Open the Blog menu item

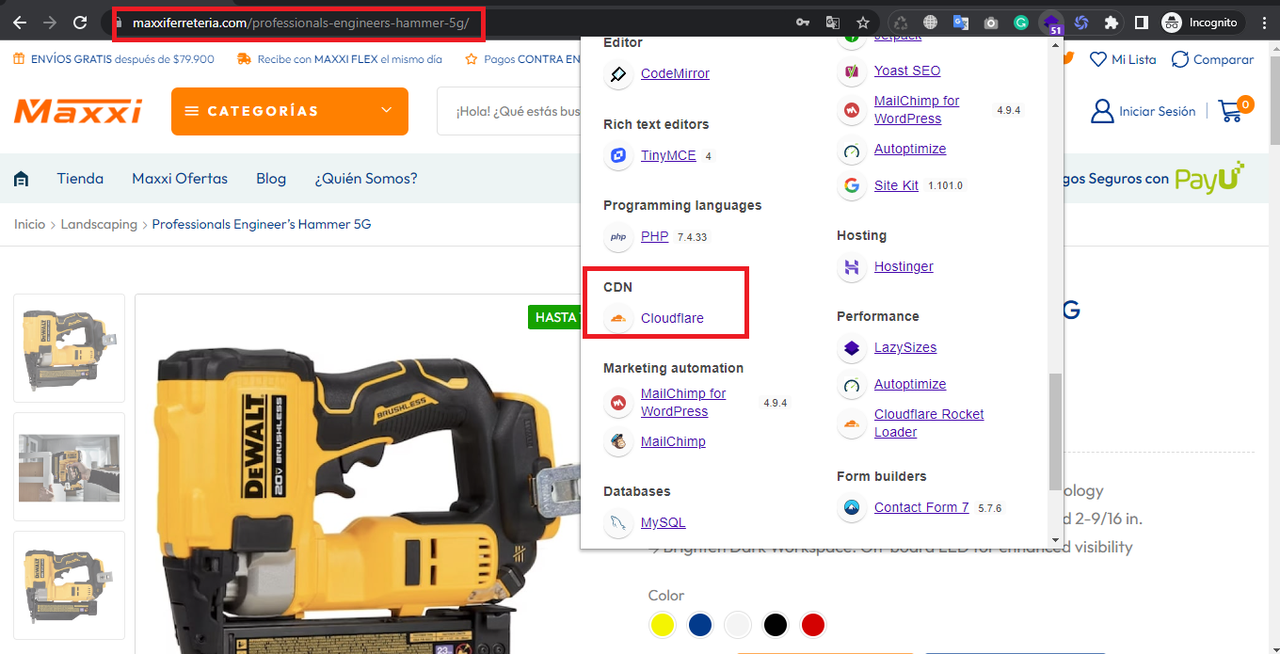click(271, 179)
